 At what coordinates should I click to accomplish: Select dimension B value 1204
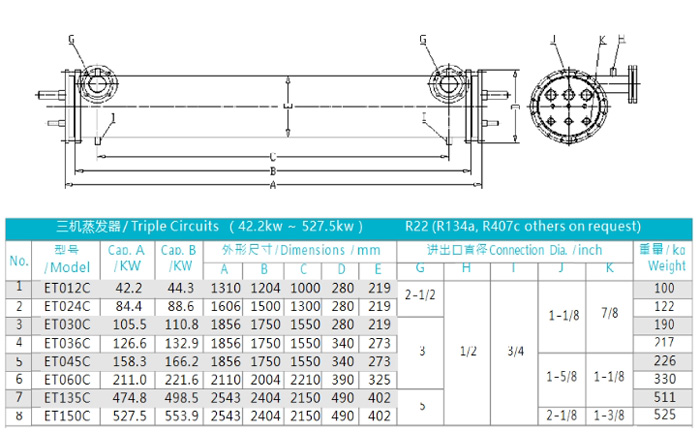click(265, 288)
